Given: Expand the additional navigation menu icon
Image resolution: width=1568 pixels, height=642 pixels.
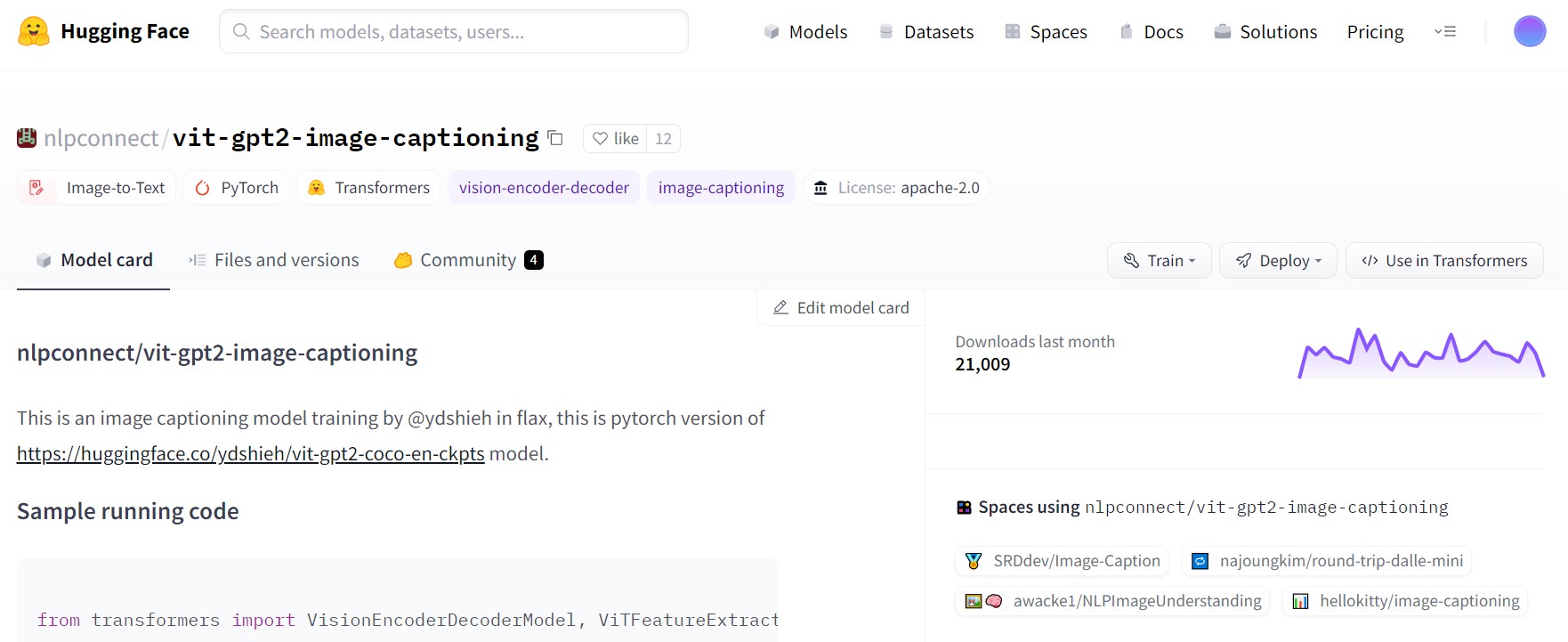Looking at the screenshot, I should [x=1445, y=31].
